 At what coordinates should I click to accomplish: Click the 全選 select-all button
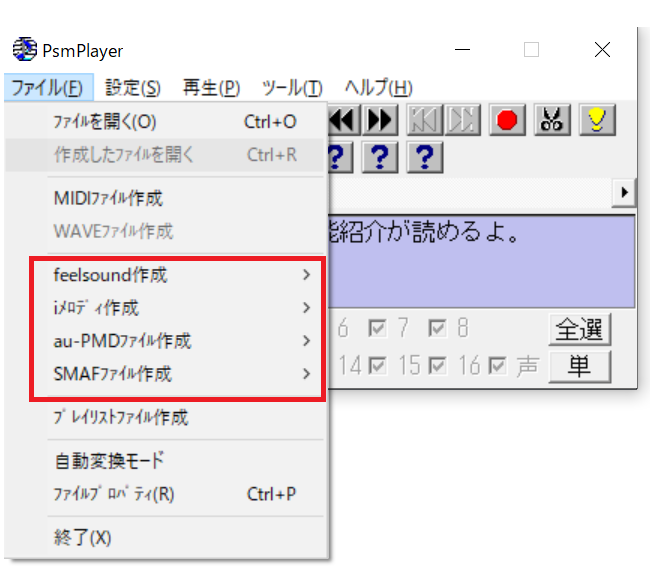[x=580, y=329]
